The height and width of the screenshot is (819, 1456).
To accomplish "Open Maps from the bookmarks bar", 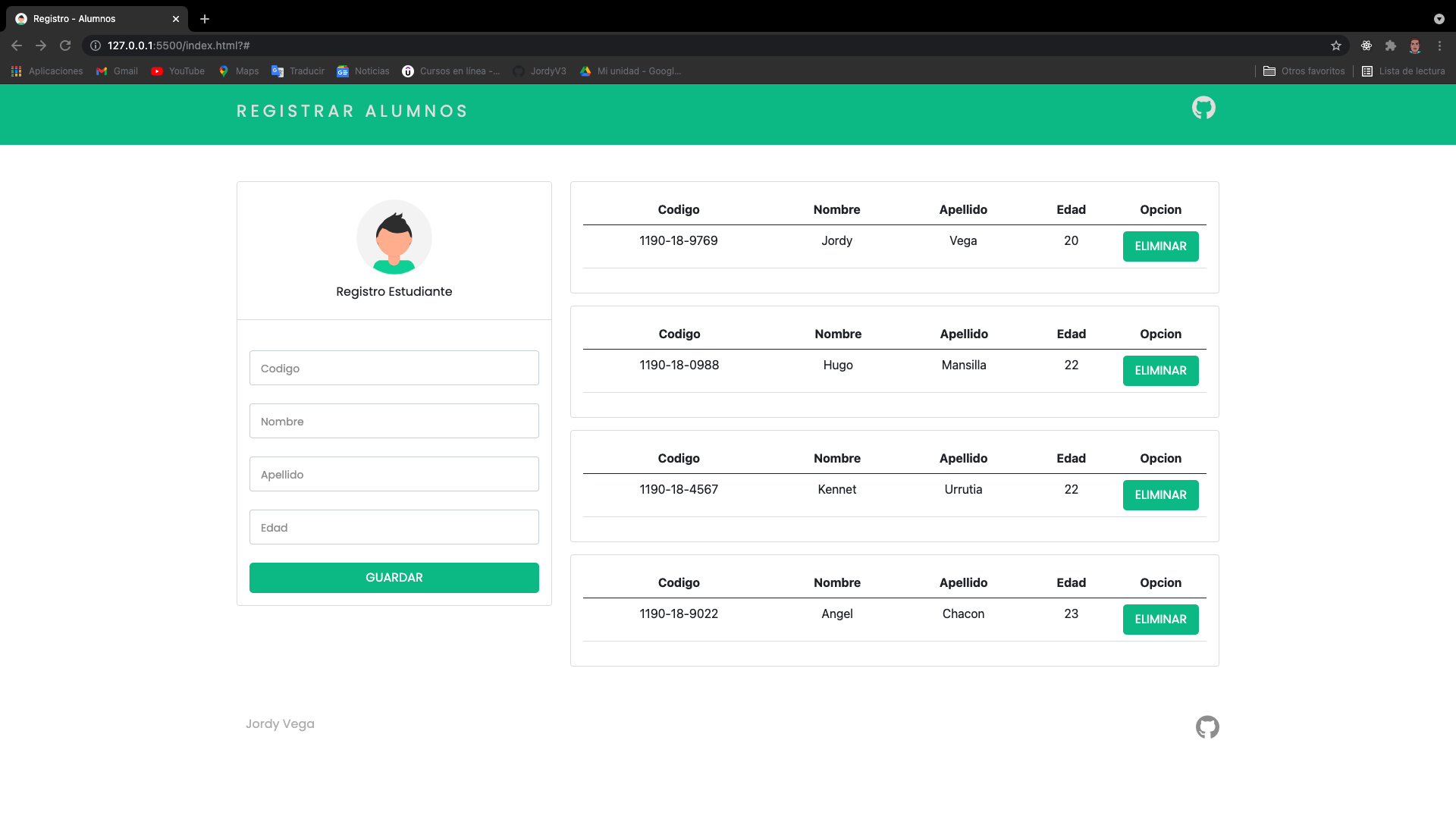I will (x=238, y=71).
